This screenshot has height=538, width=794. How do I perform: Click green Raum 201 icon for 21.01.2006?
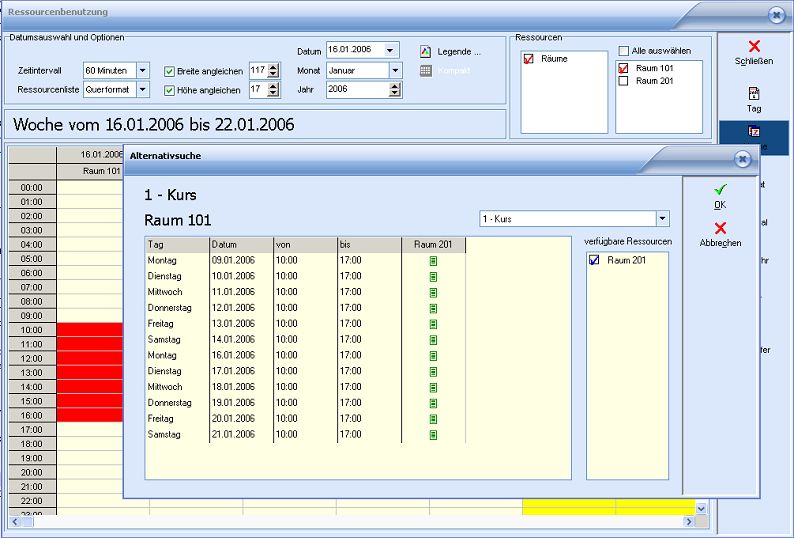click(x=433, y=435)
